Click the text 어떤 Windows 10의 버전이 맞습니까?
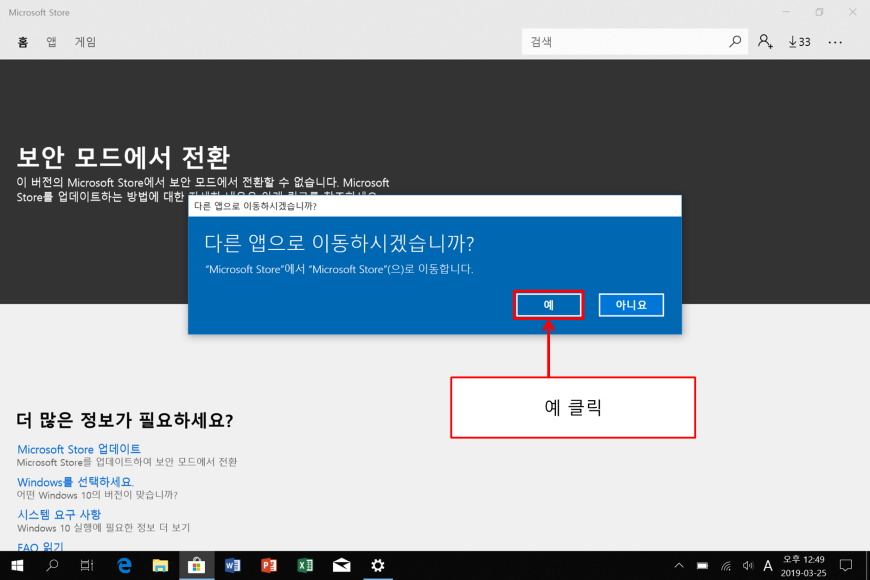The image size is (870, 580). pos(97,495)
